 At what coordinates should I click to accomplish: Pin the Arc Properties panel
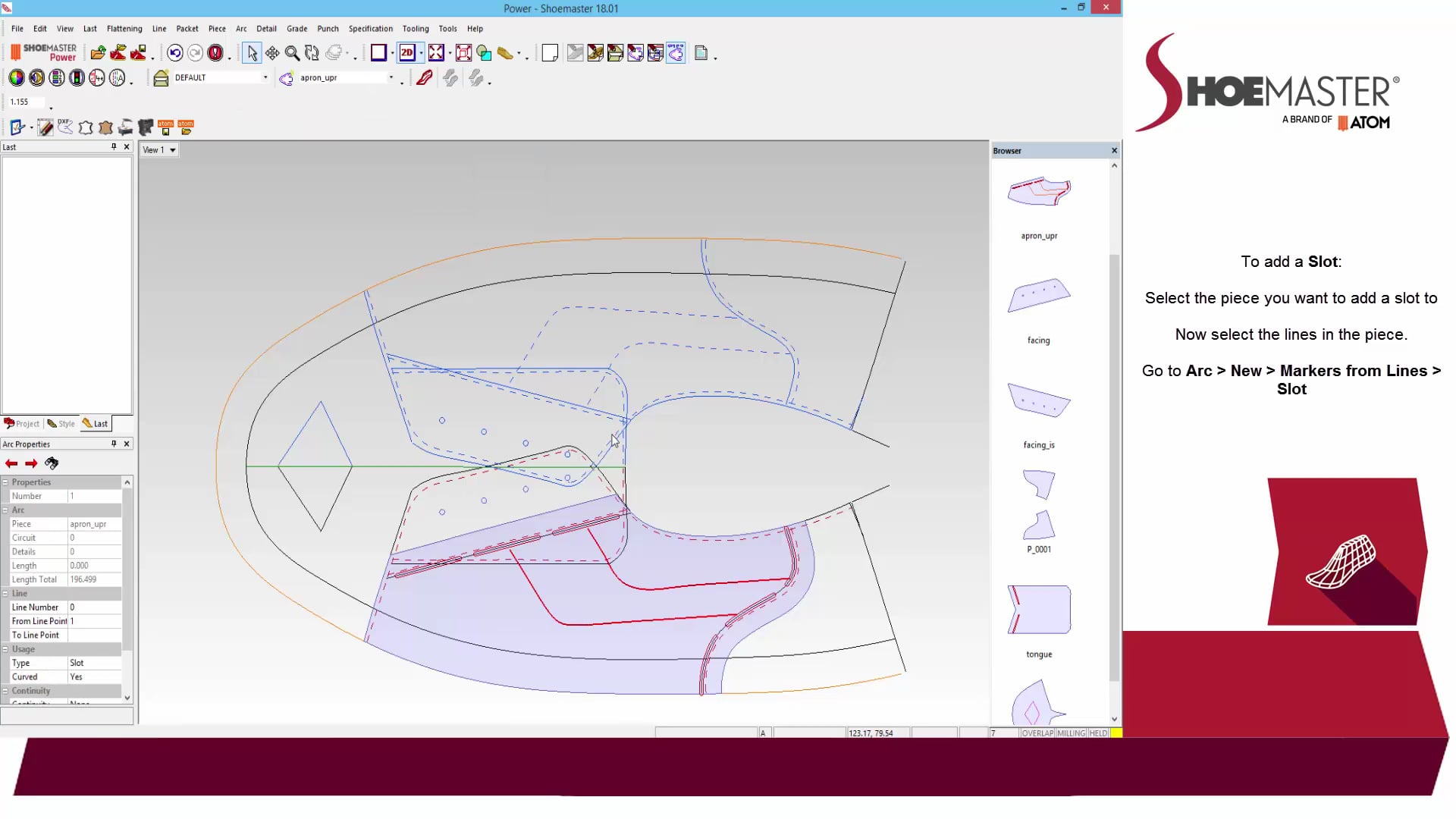pyautogui.click(x=114, y=444)
